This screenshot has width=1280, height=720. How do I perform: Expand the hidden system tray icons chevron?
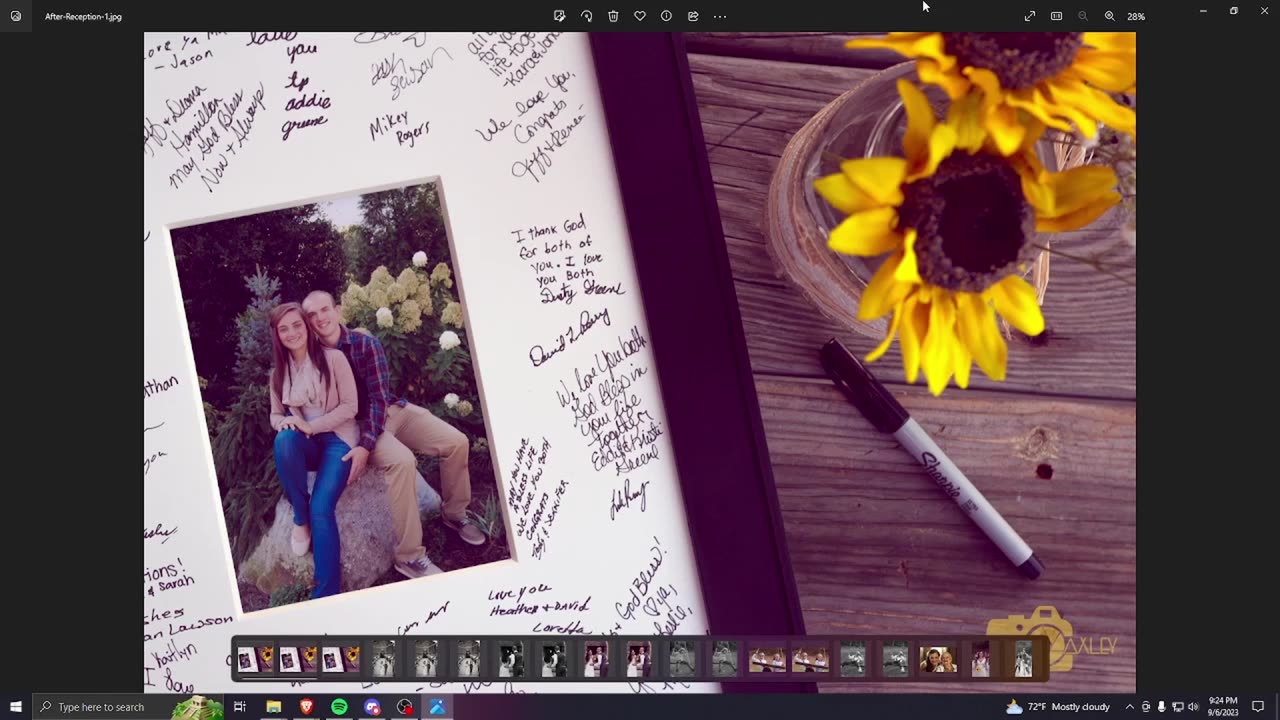1130,707
